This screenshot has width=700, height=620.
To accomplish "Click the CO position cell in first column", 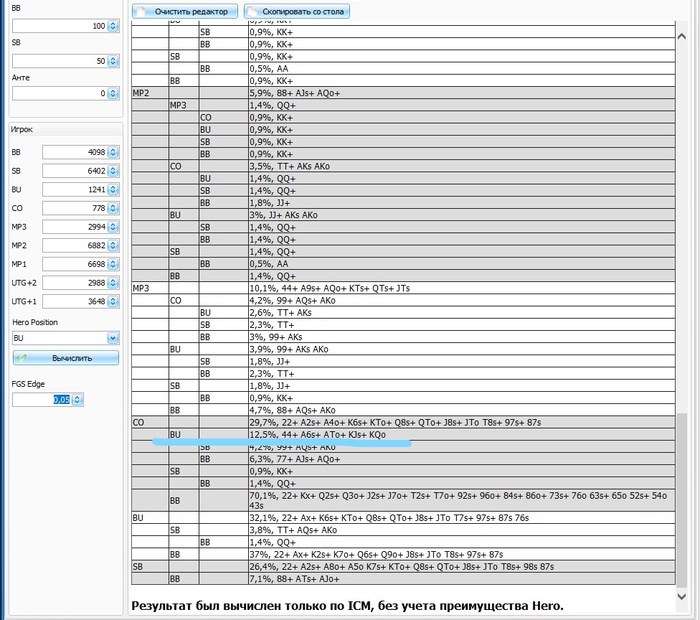I will [150, 422].
